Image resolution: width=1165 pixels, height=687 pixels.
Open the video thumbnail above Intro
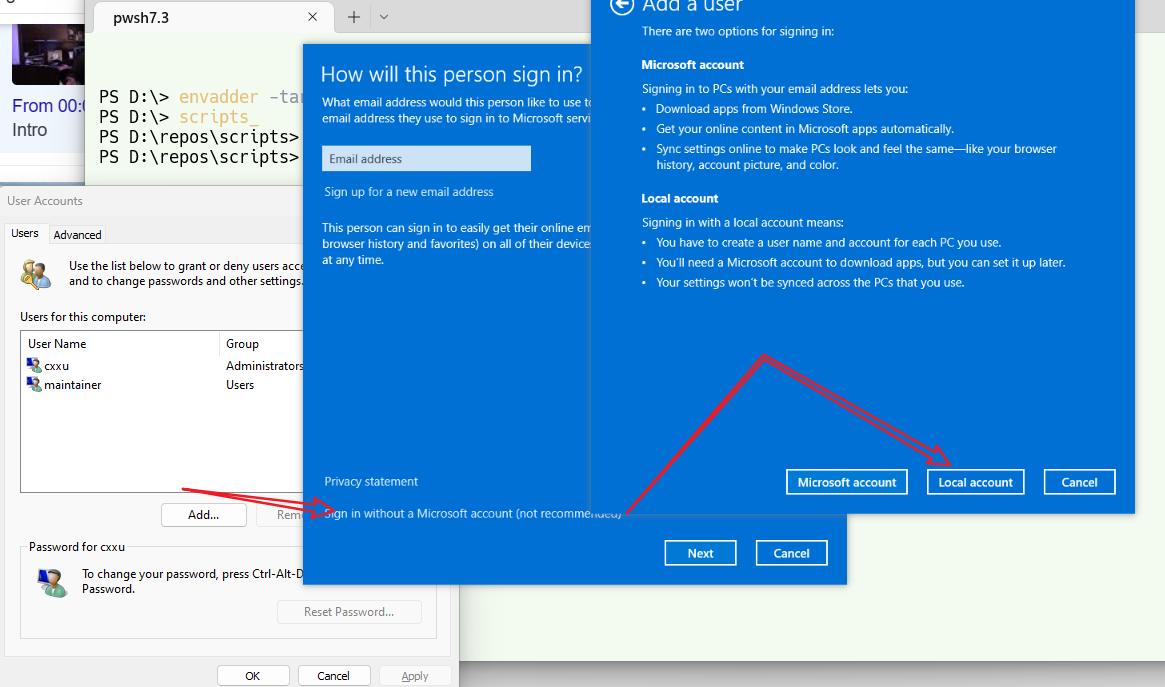(x=48, y=54)
